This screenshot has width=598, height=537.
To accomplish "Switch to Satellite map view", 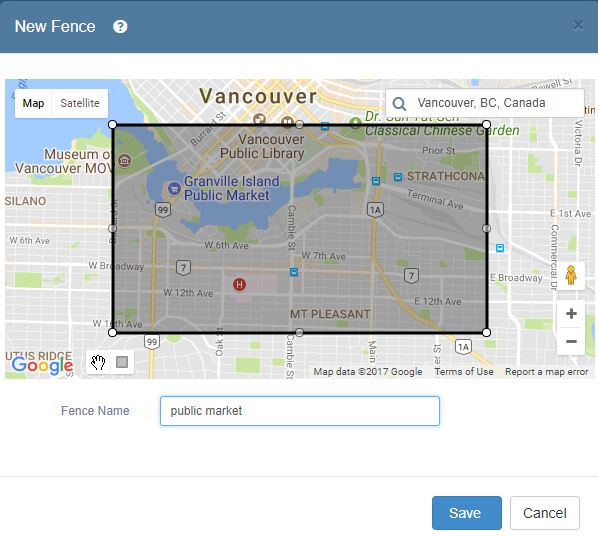I will tap(80, 103).
